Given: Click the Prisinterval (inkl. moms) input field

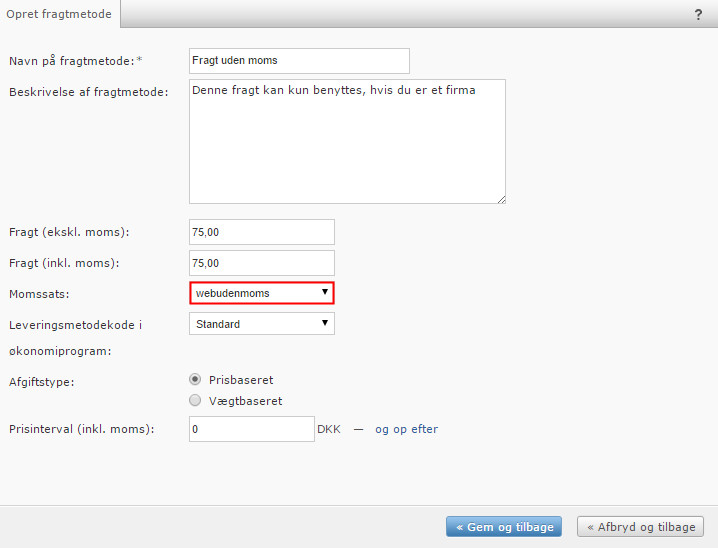Looking at the screenshot, I should pos(251,429).
